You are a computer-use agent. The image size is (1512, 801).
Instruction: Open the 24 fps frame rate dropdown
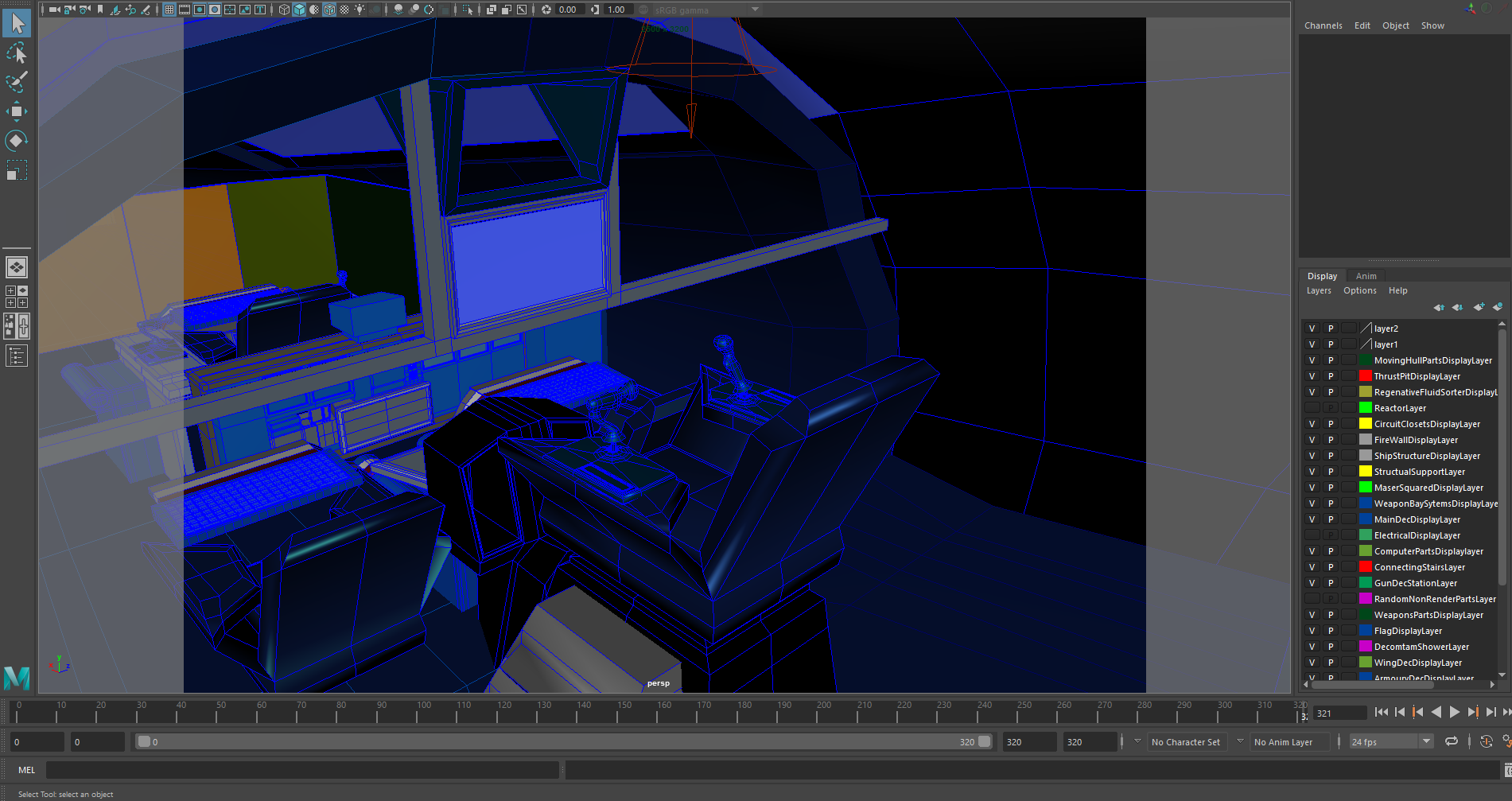pos(1426,741)
